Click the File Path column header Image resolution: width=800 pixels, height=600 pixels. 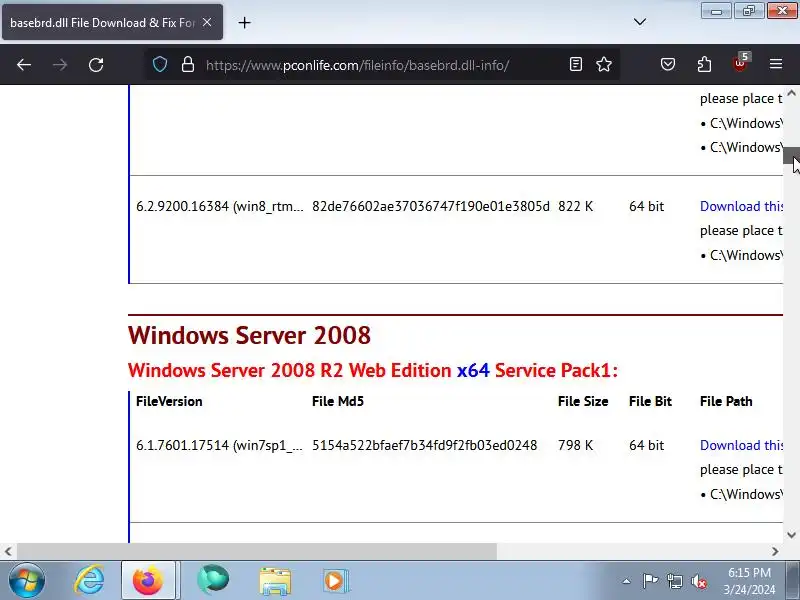coord(726,401)
